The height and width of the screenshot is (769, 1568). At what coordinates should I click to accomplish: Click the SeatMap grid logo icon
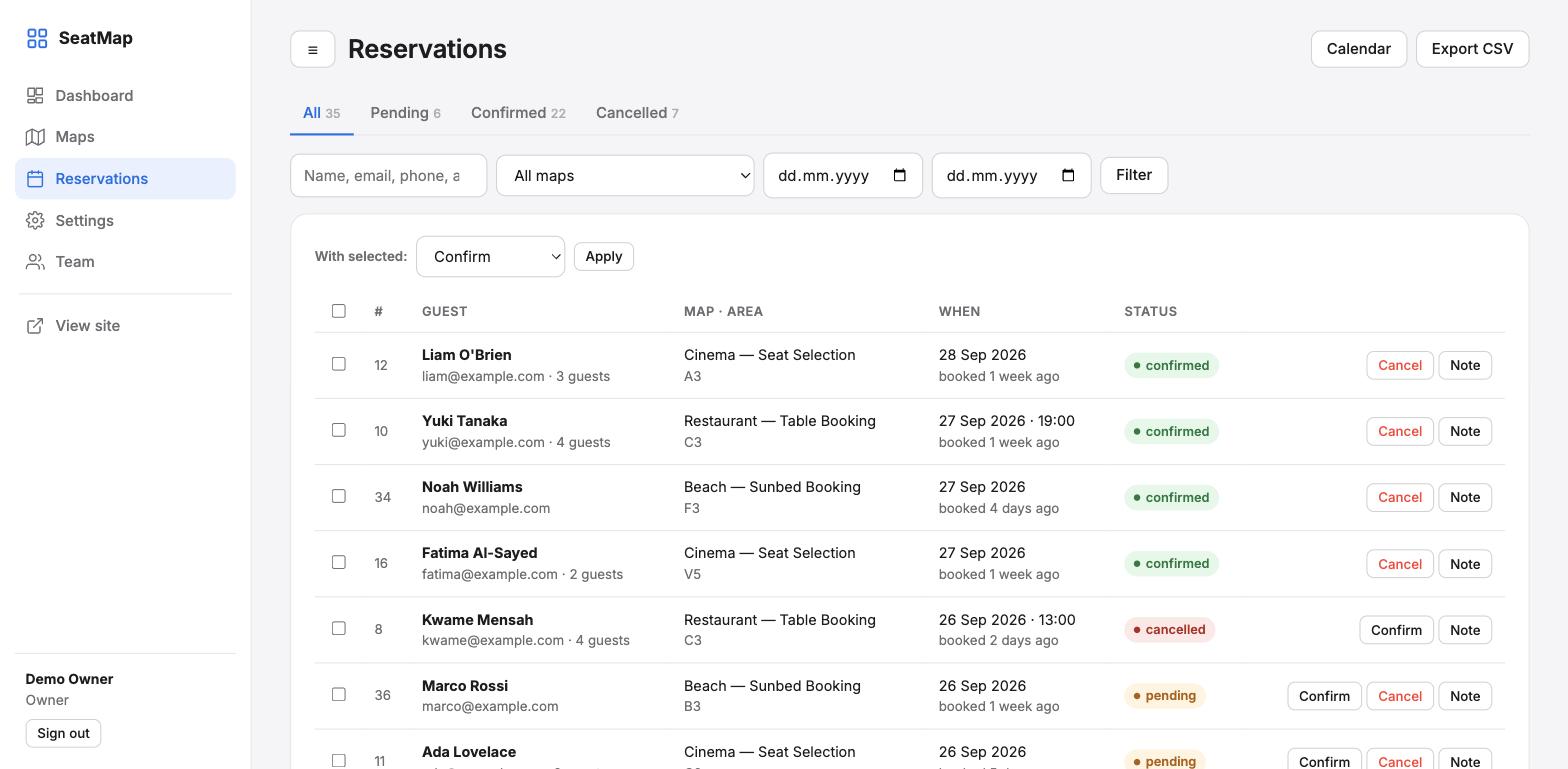37,38
